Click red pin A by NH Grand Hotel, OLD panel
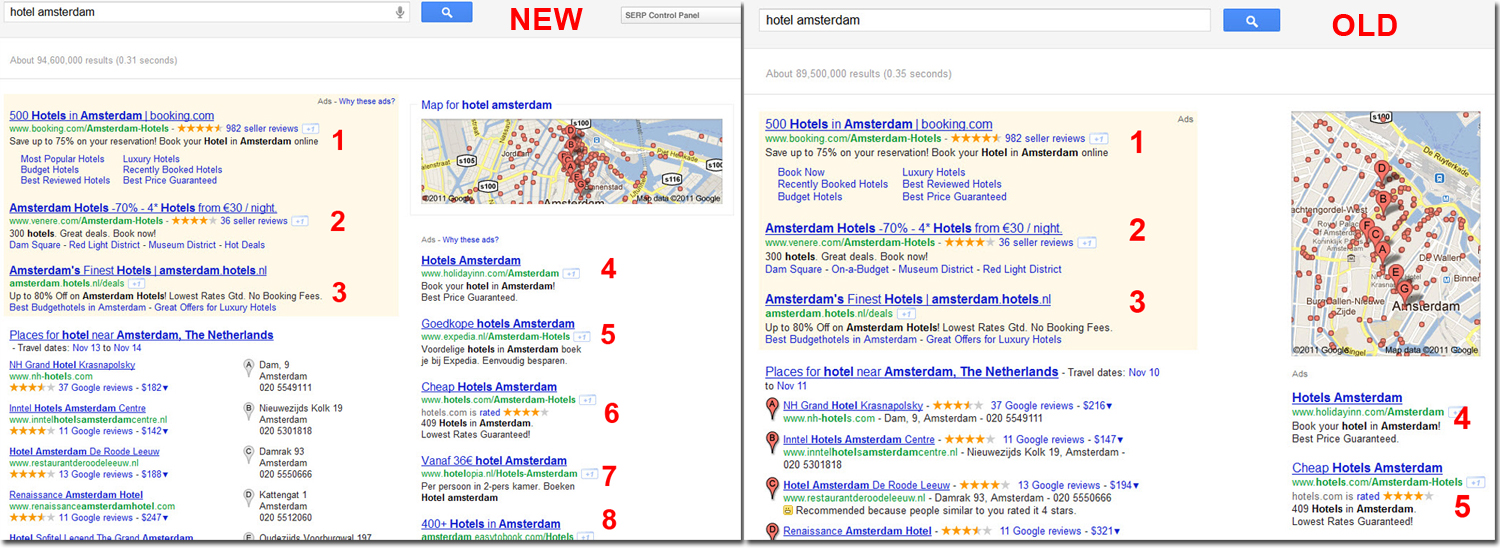Image resolution: width=1500 pixels, height=549 pixels. point(772,407)
